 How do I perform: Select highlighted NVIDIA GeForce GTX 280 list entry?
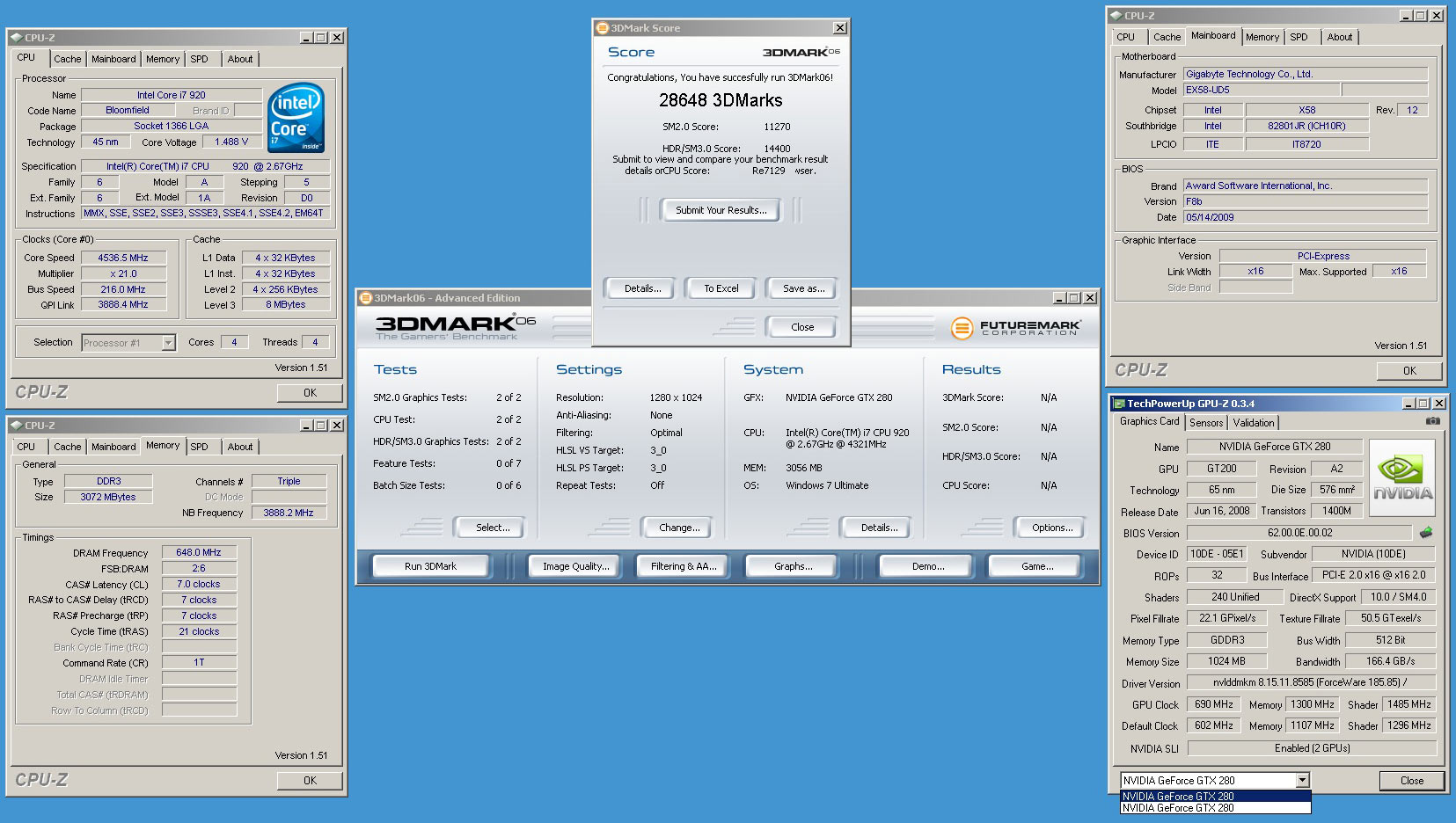(x=1215, y=796)
